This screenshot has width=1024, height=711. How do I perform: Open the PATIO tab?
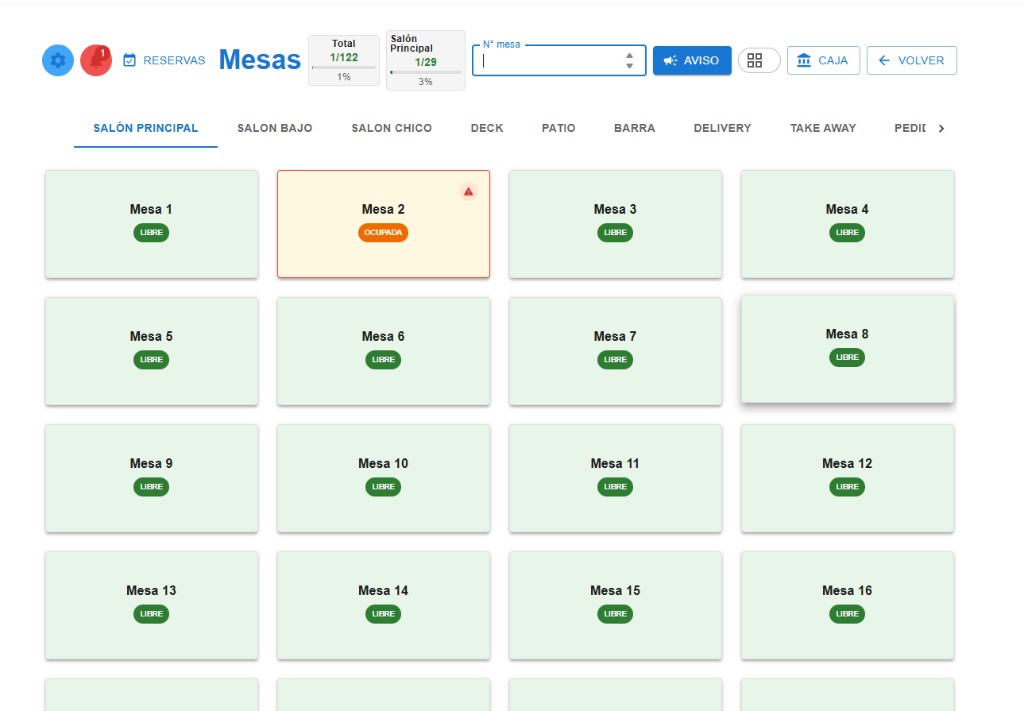[x=558, y=128]
